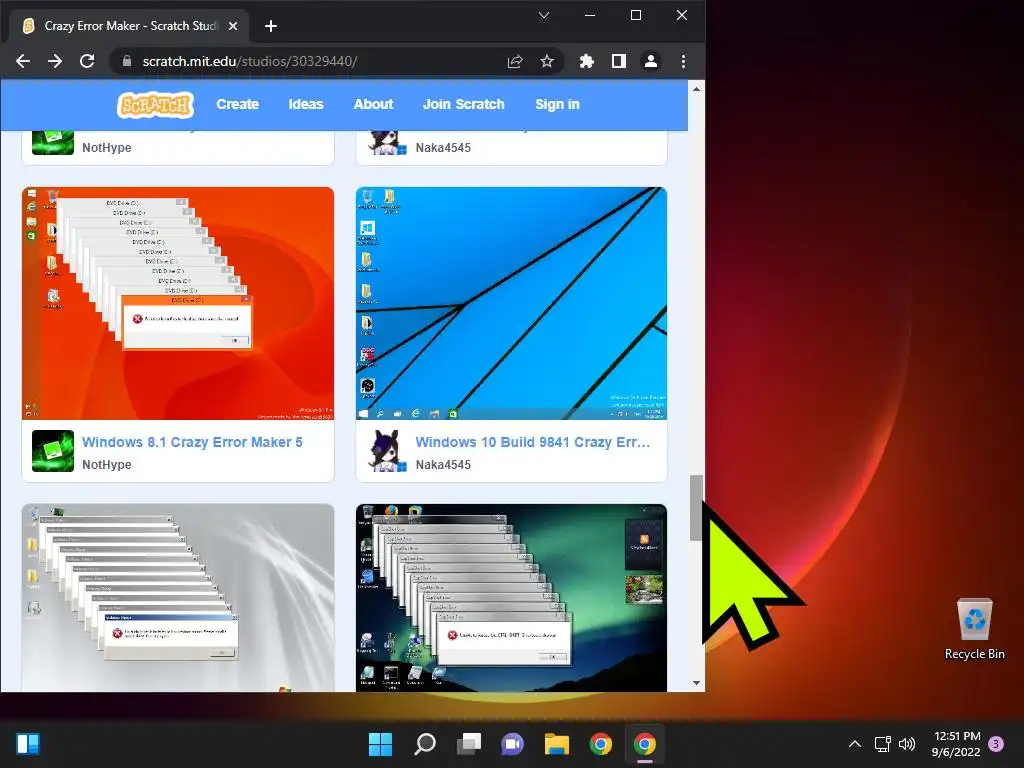The width and height of the screenshot is (1024, 768).
Task: Toggle the Chrome side panel icon
Action: tap(618, 61)
